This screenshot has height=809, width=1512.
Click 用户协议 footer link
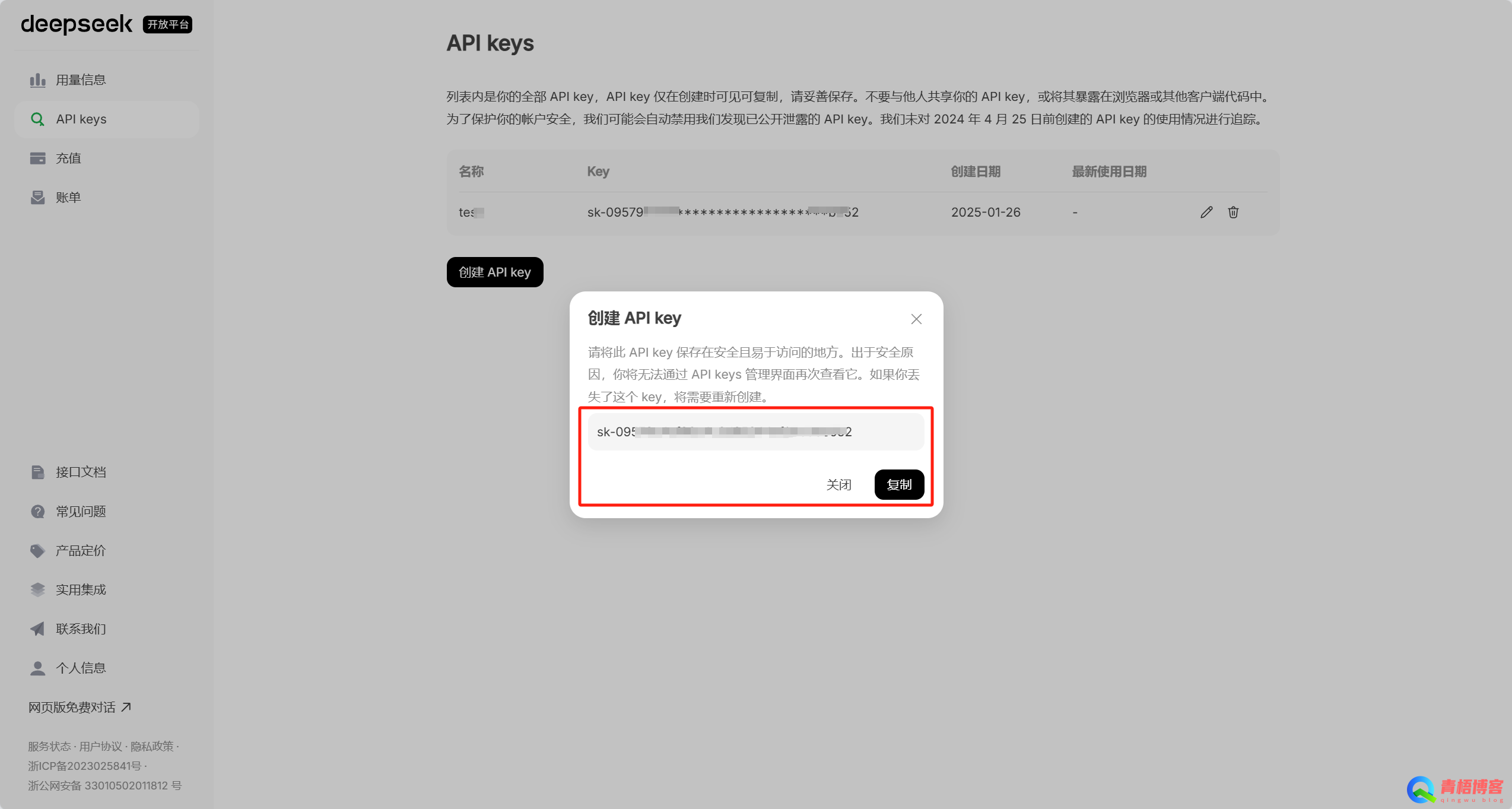coord(100,747)
